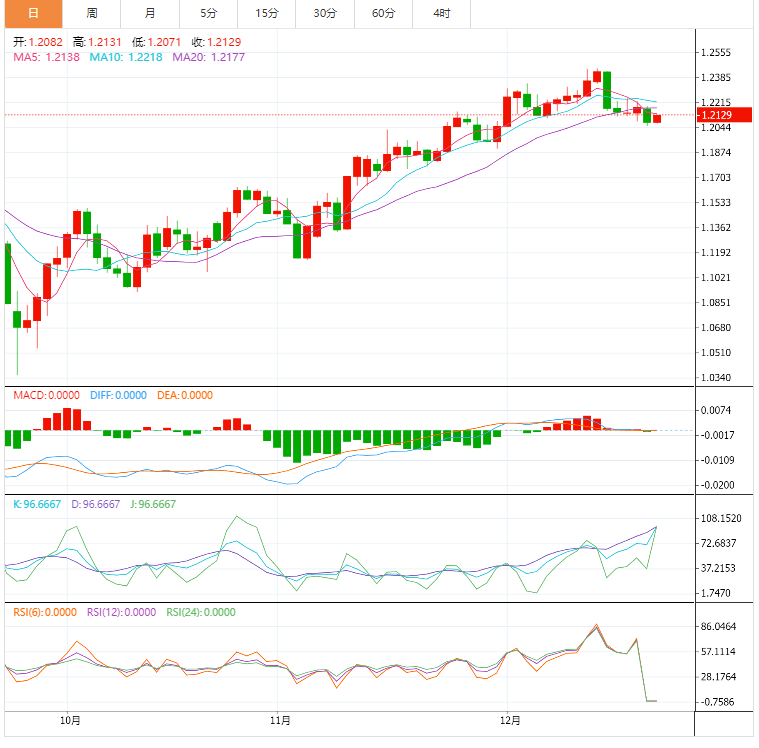The image size is (759, 748).
Task: Switch to the 日 daily chart tab
Action: point(33,13)
